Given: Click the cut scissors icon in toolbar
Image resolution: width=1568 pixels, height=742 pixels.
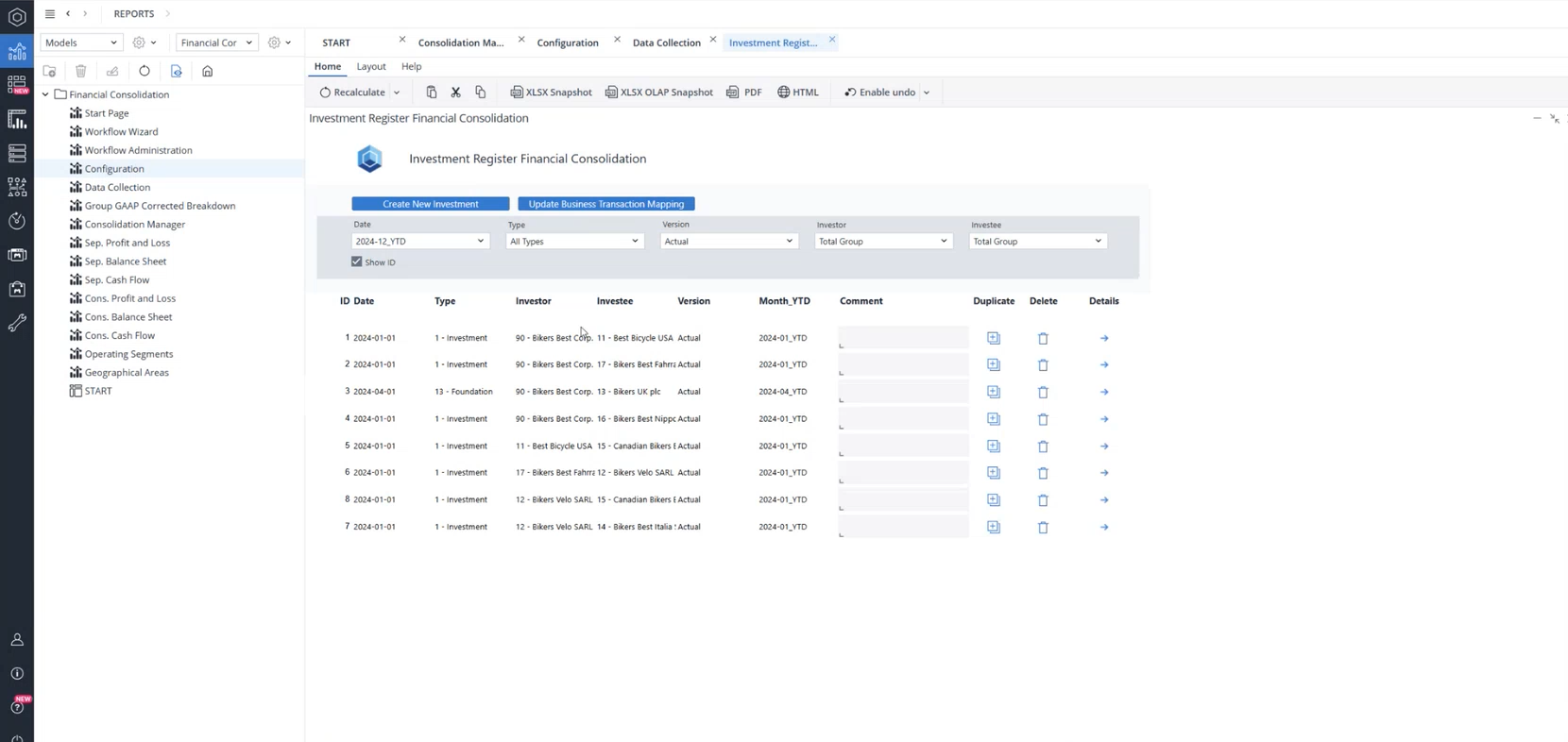Looking at the screenshot, I should pos(455,93).
